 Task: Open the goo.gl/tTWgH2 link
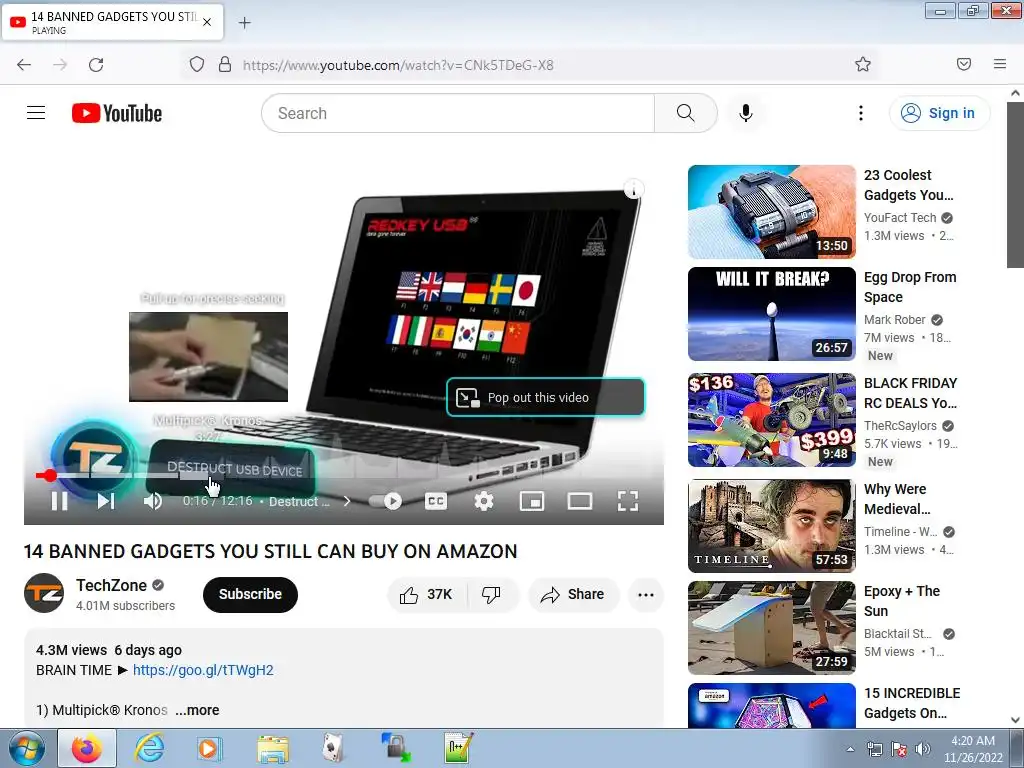203,670
